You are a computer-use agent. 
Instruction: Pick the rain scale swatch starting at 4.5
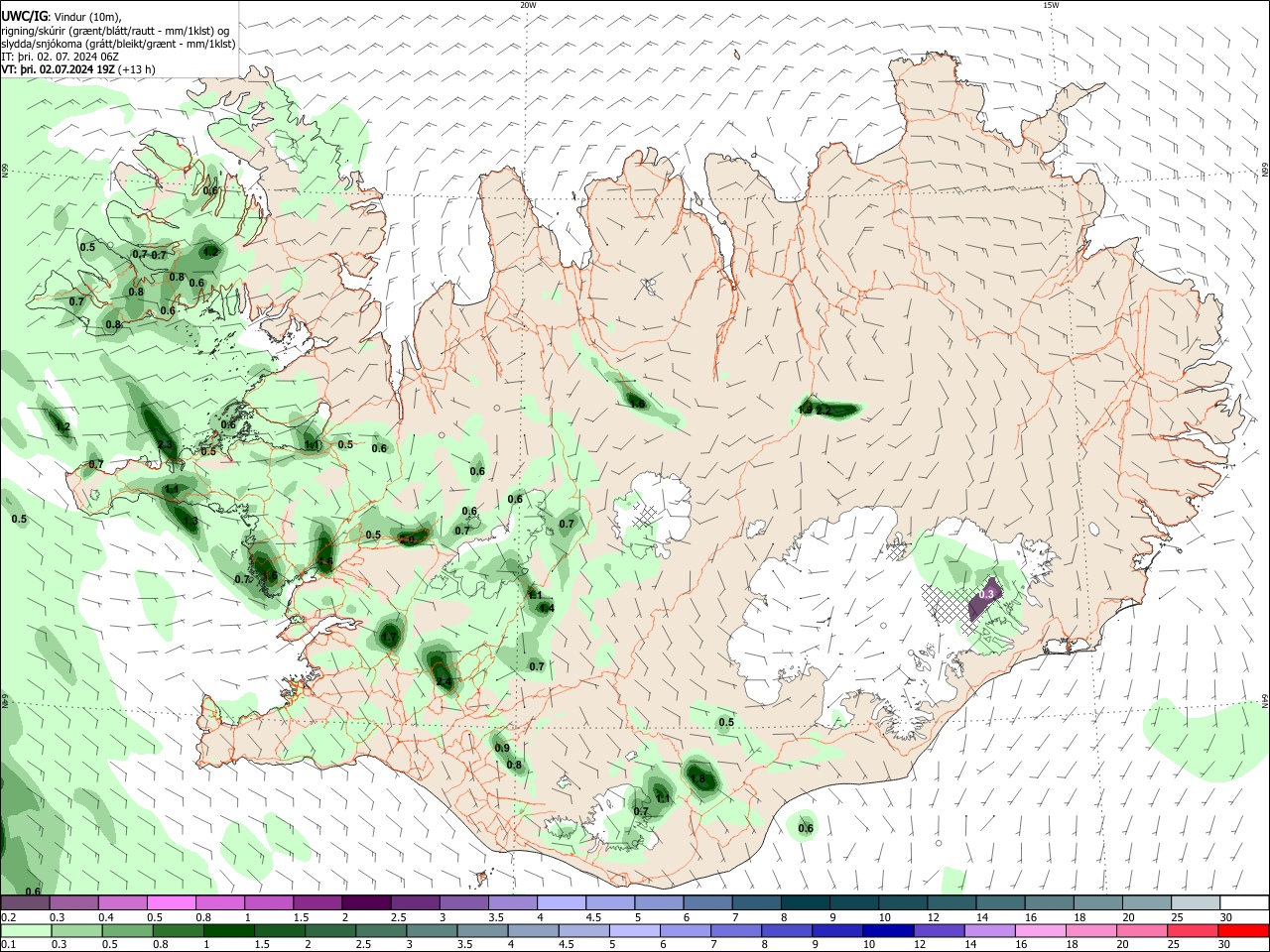(x=583, y=930)
